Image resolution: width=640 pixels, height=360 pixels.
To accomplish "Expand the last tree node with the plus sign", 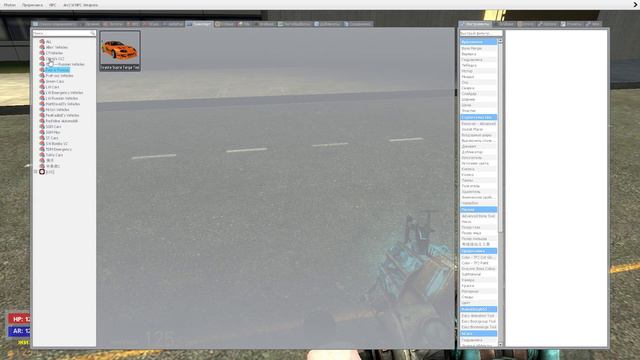I will (x=36, y=172).
